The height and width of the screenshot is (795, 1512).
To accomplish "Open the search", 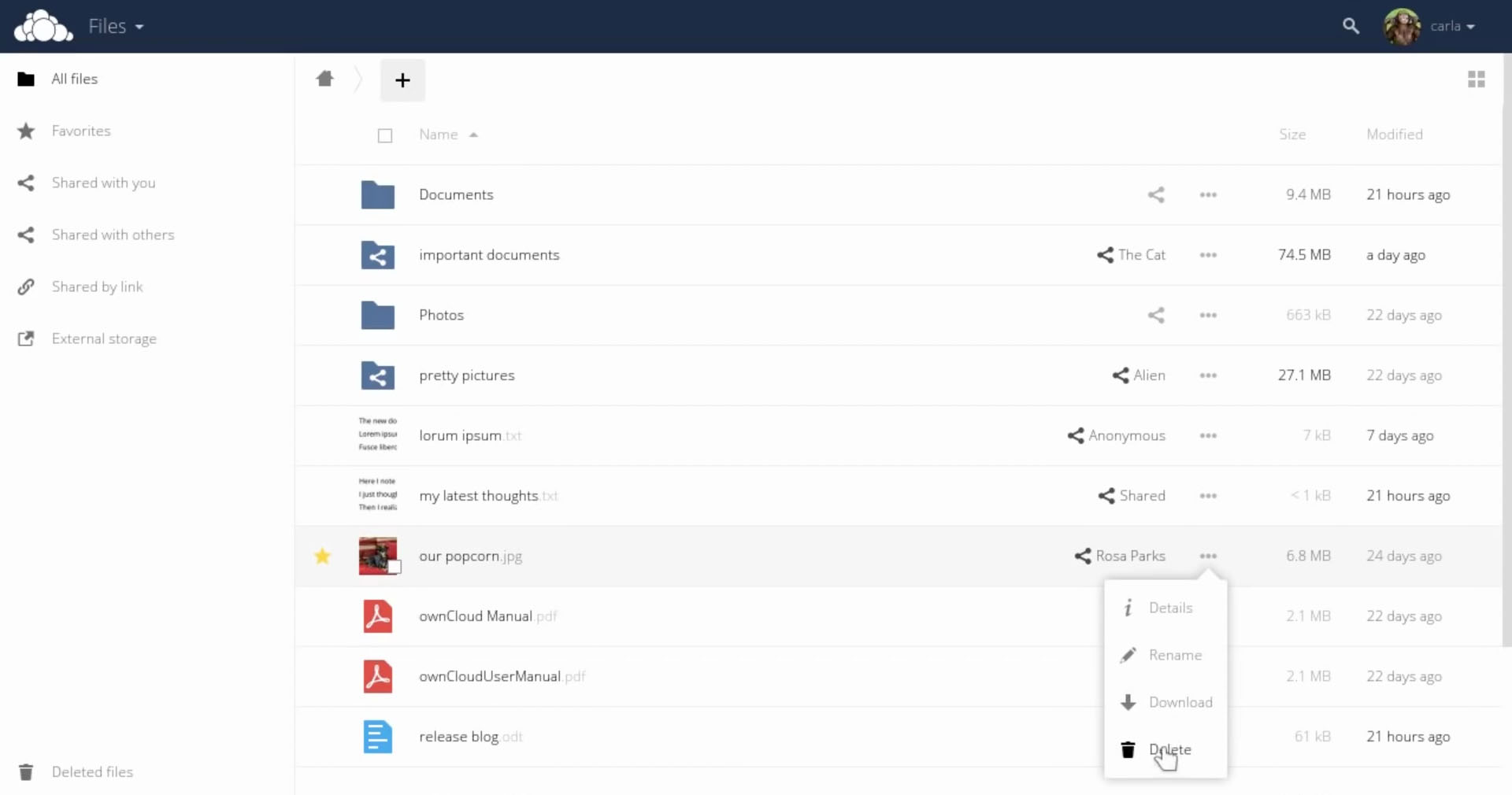I will 1351,26.
